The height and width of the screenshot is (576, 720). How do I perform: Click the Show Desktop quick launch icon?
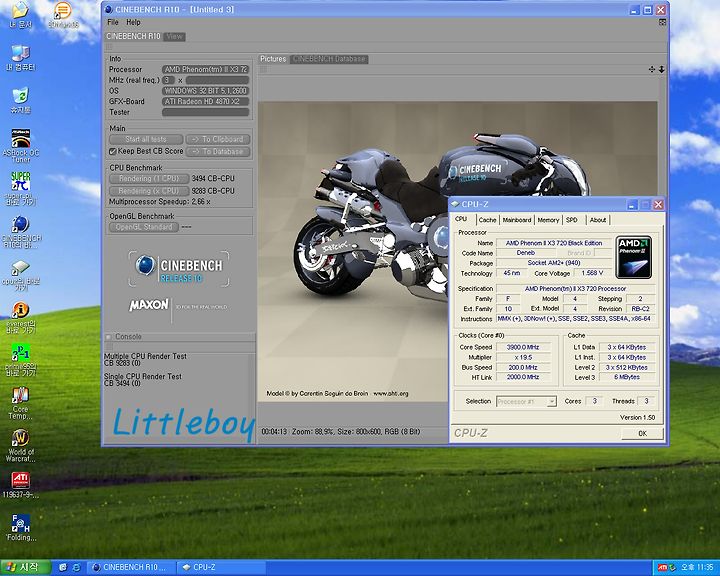pyautogui.click(x=63, y=567)
